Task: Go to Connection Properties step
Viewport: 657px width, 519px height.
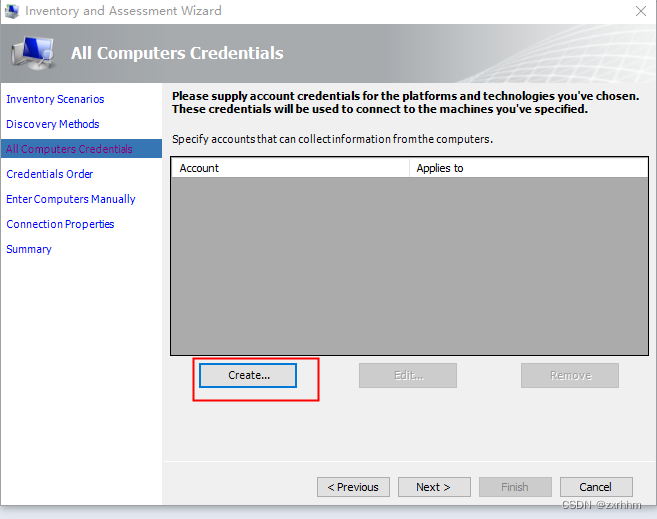Action: pyautogui.click(x=60, y=224)
